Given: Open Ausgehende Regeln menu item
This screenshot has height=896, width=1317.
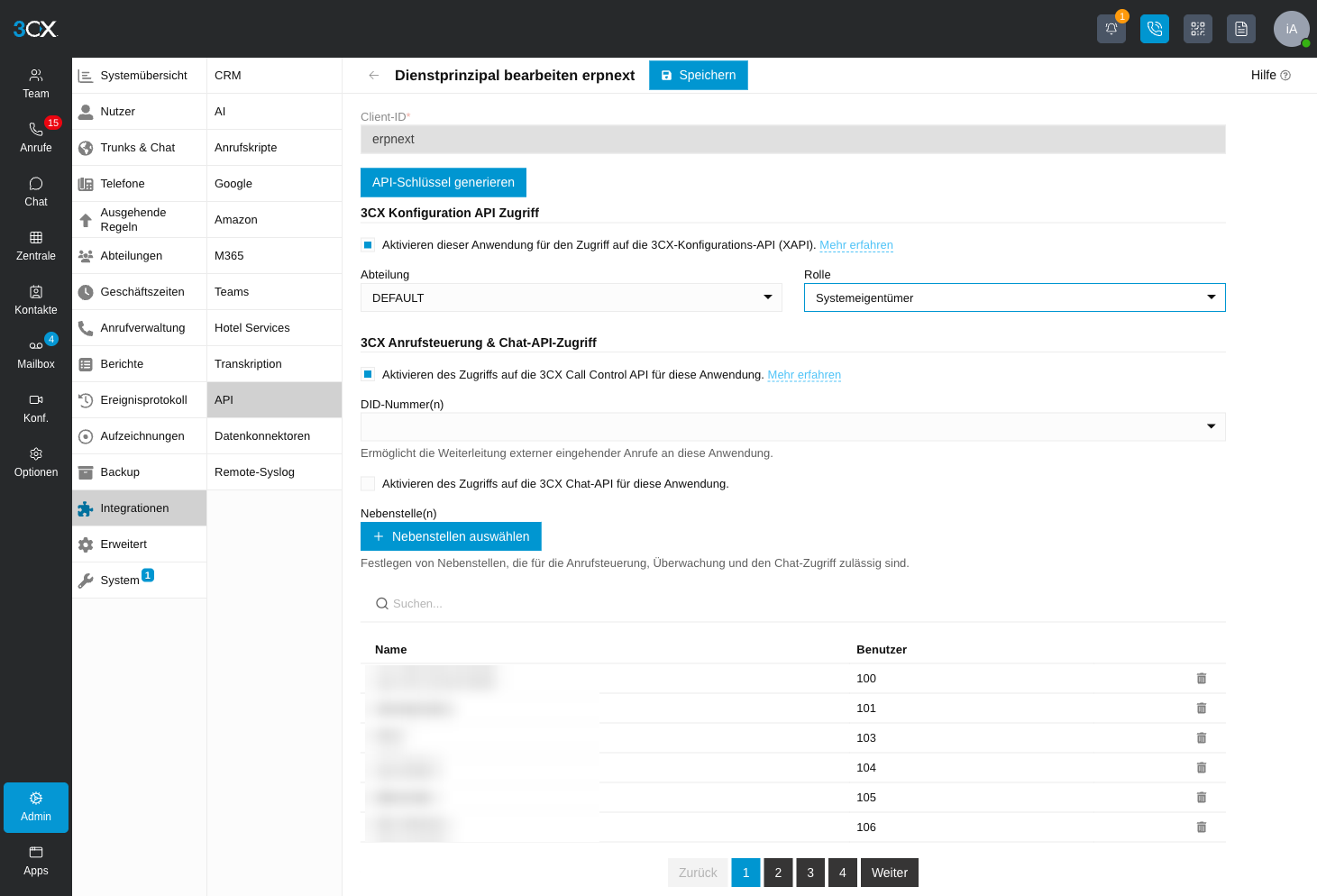Looking at the screenshot, I should 140,220.
